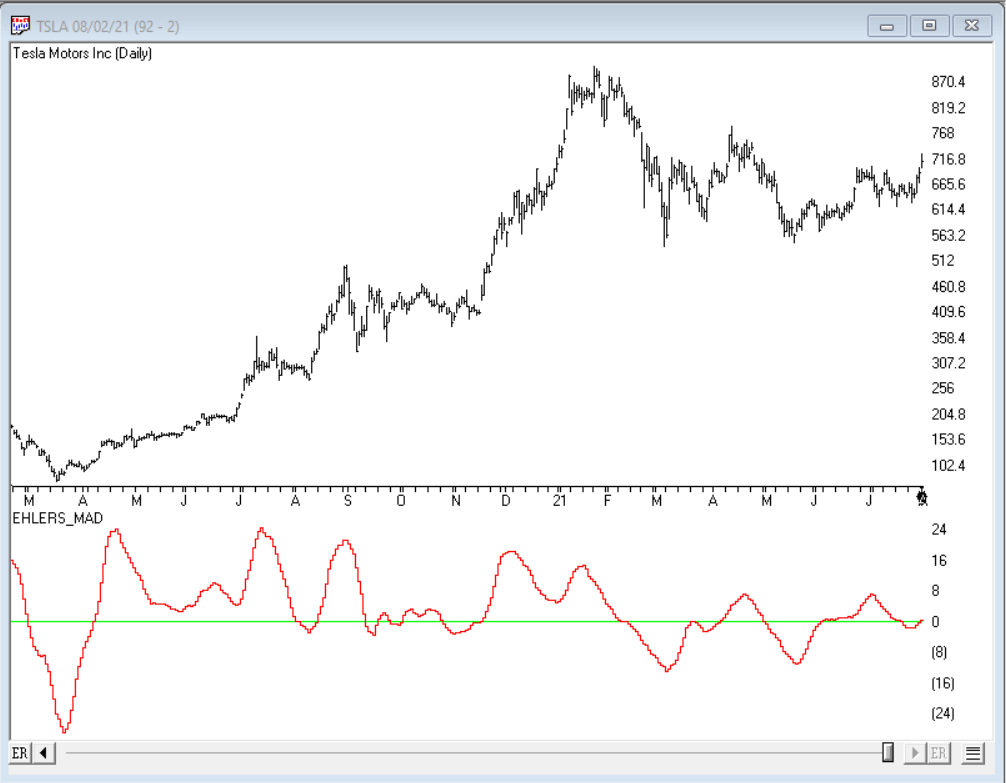Click the horizontal scrollbar thumb
Image resolution: width=1006 pixels, height=783 pixels.
click(888, 752)
